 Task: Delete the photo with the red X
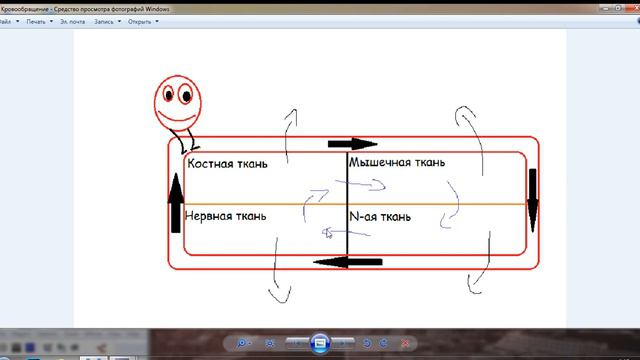click(x=405, y=343)
